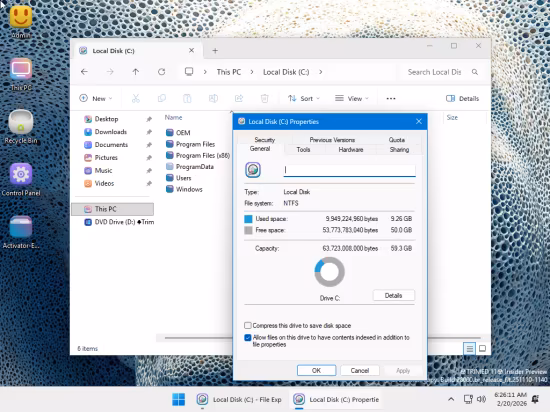Select the Program Files (x86) folder
This screenshot has width=550, height=412.
(x=198, y=155)
